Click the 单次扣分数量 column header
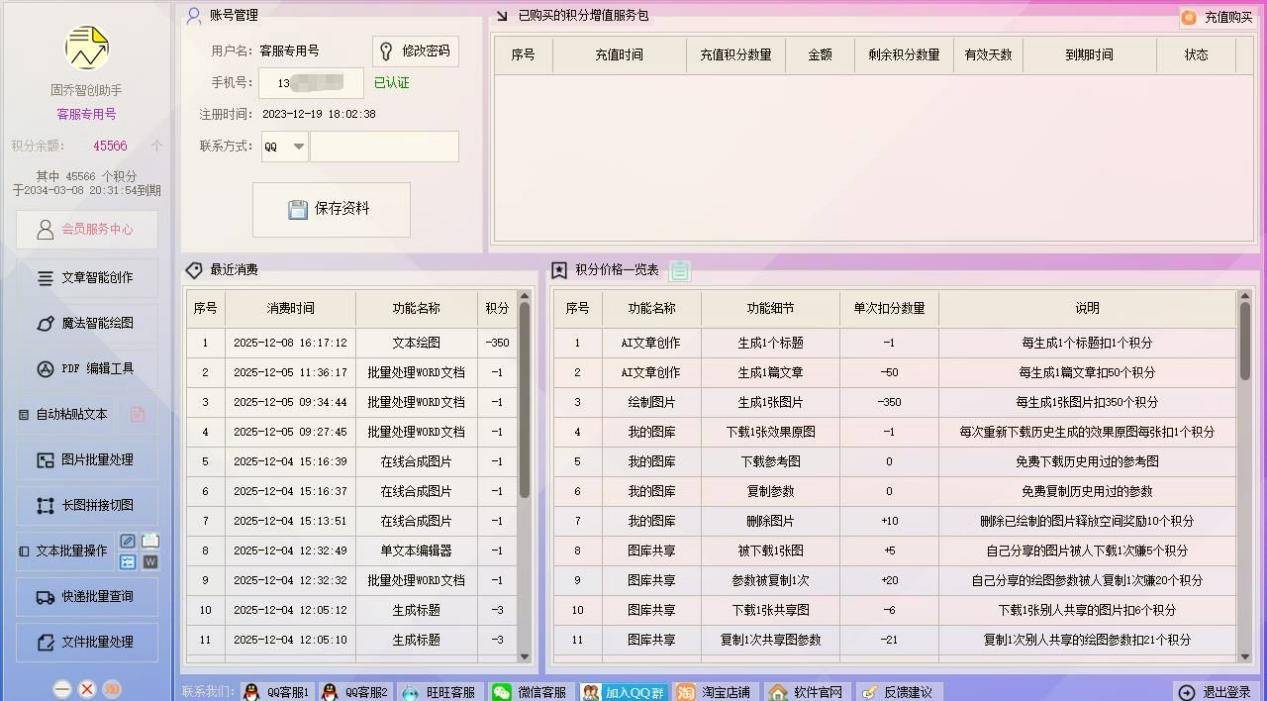Screen dimensions: 1267x701 point(888,308)
